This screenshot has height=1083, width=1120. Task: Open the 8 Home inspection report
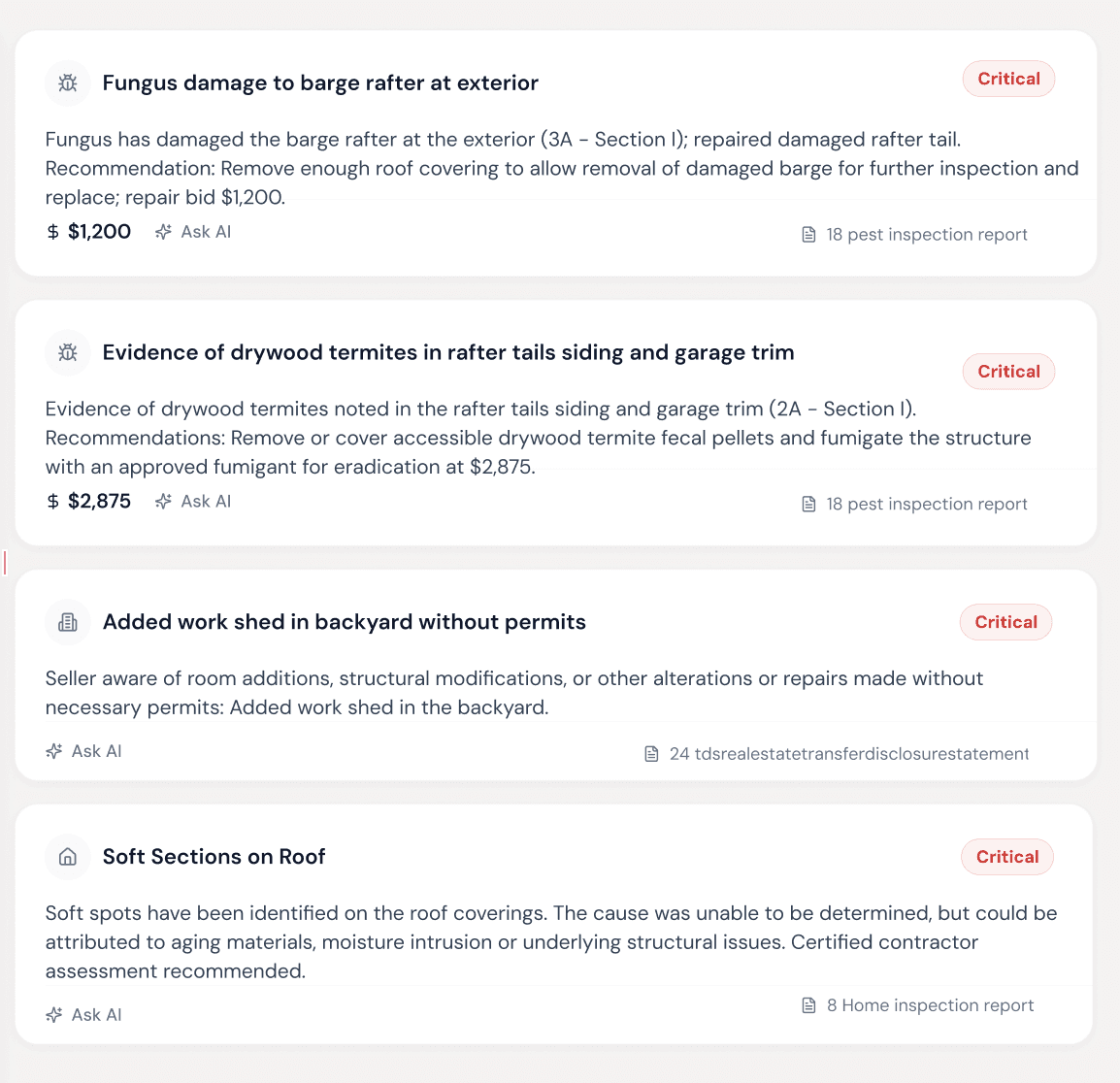930,1005
